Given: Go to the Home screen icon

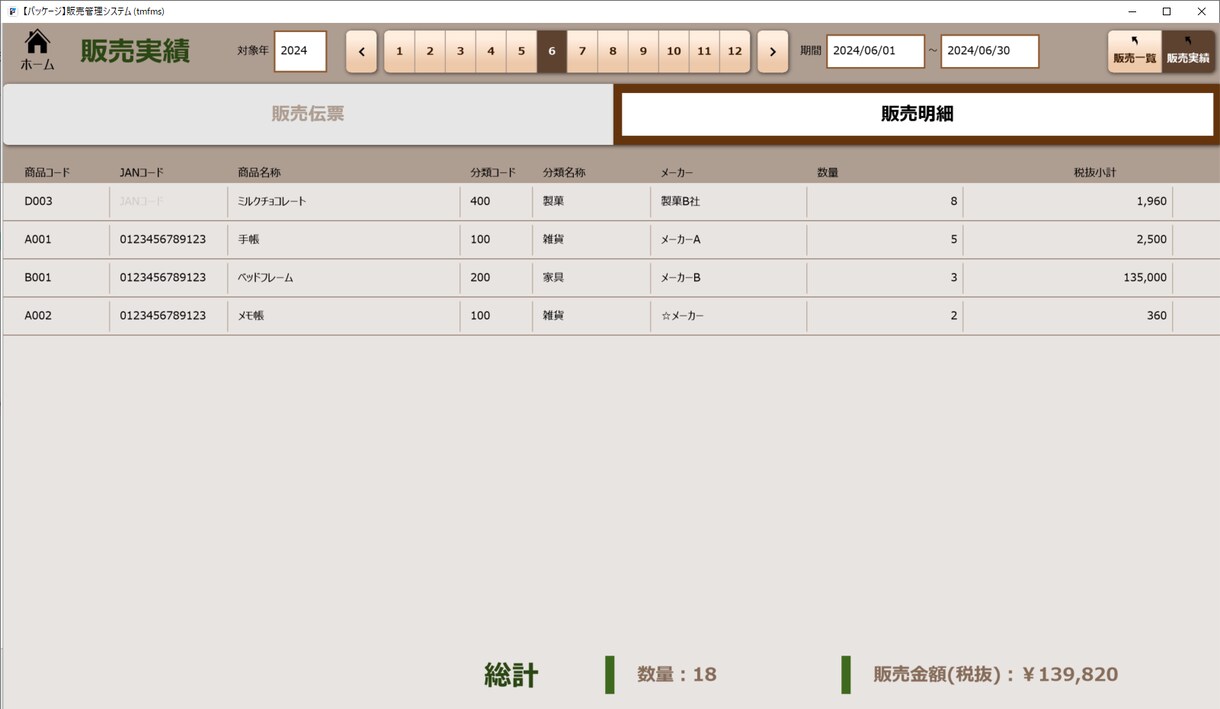Looking at the screenshot, I should point(38,50).
